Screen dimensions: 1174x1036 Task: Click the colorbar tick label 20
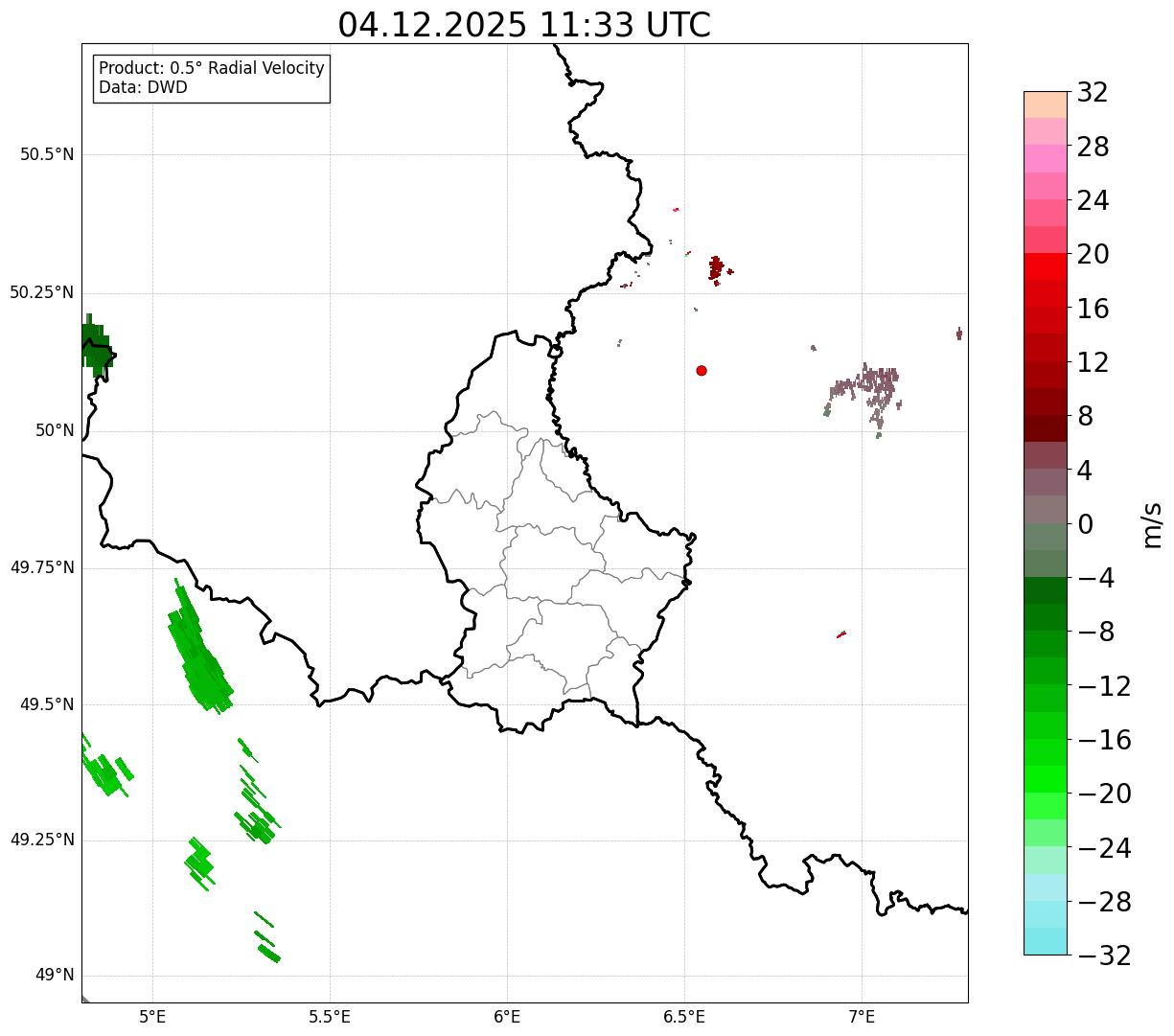[x=1093, y=254]
